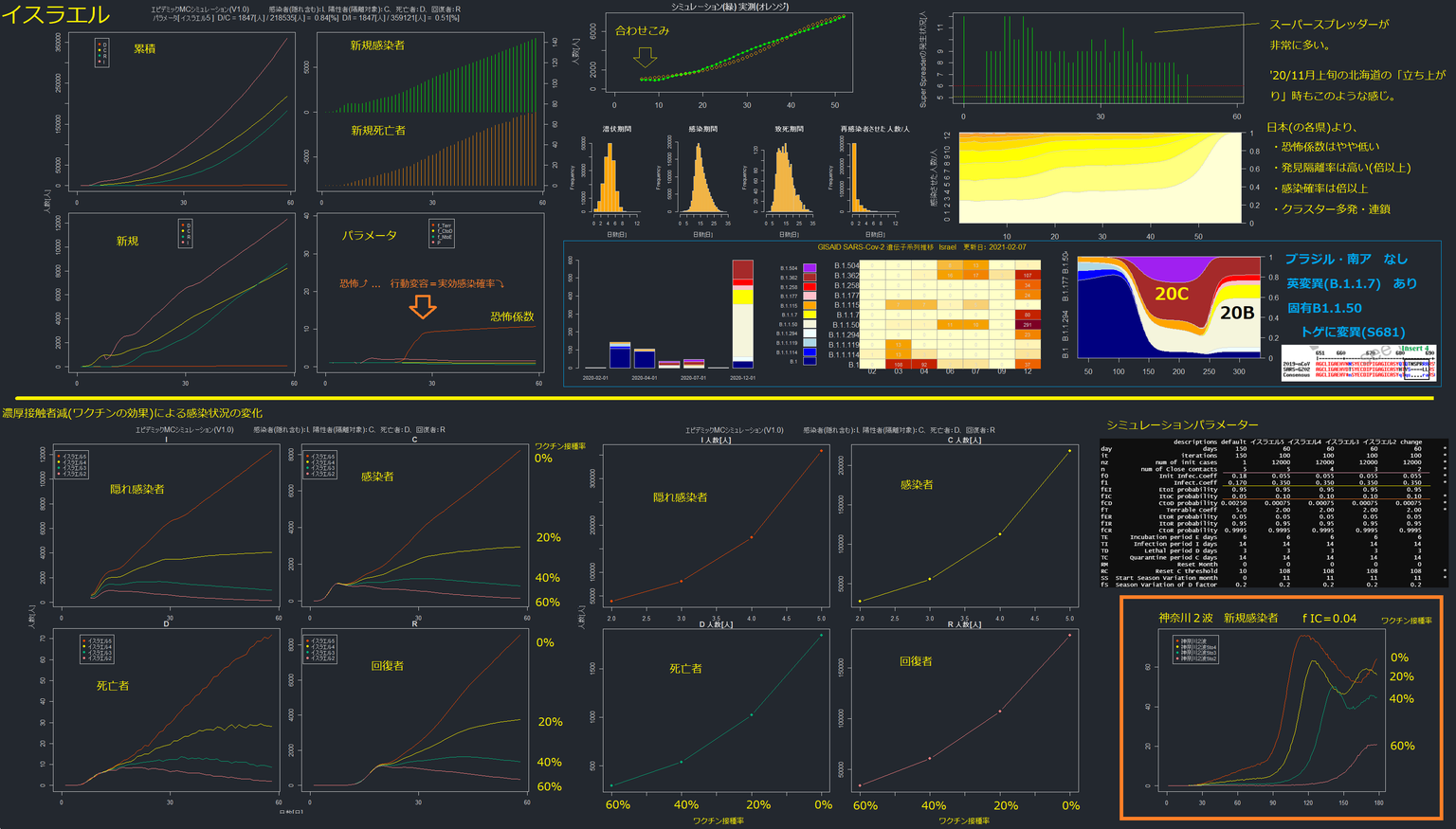Click the 20B label in lineage area chart
1456x829 pixels.
point(1236,313)
